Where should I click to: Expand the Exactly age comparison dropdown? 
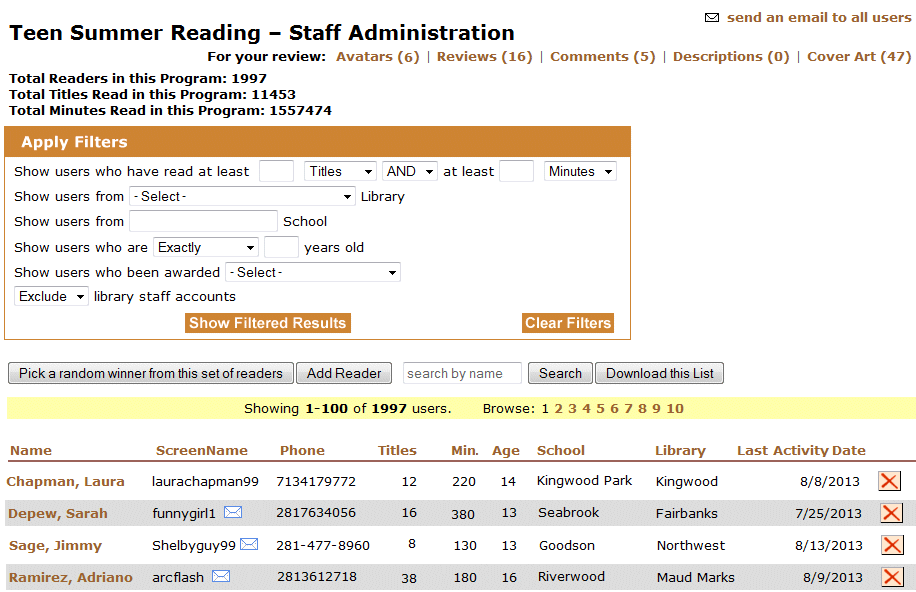[x=205, y=247]
